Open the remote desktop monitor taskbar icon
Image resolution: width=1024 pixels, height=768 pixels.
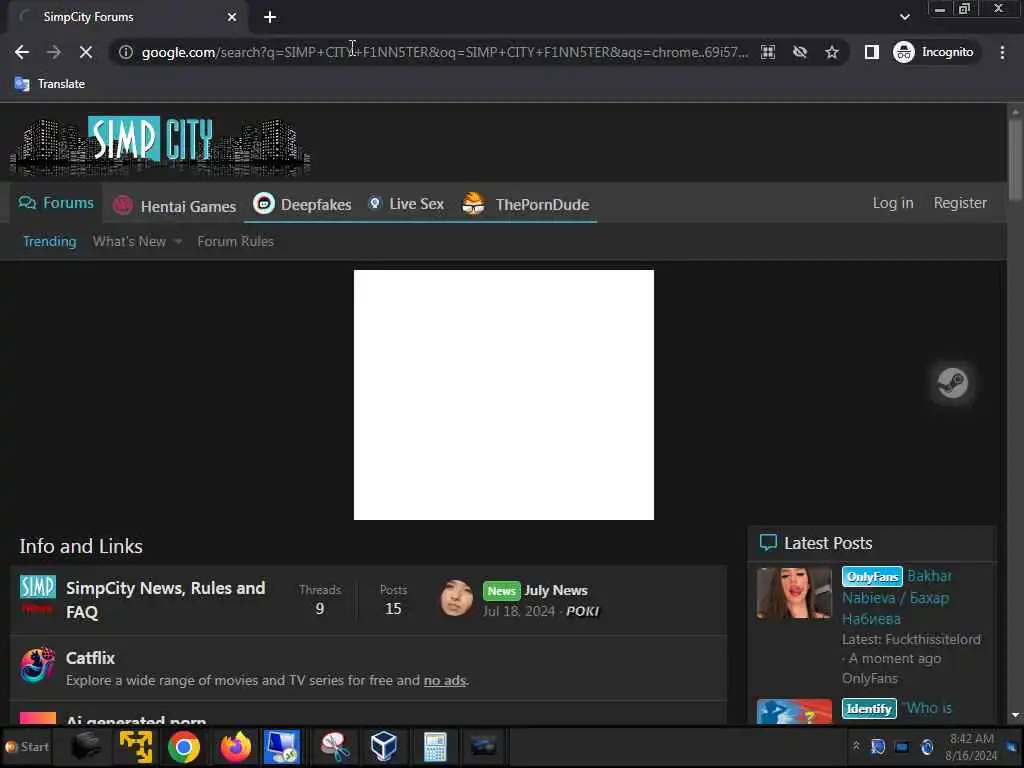coord(281,746)
